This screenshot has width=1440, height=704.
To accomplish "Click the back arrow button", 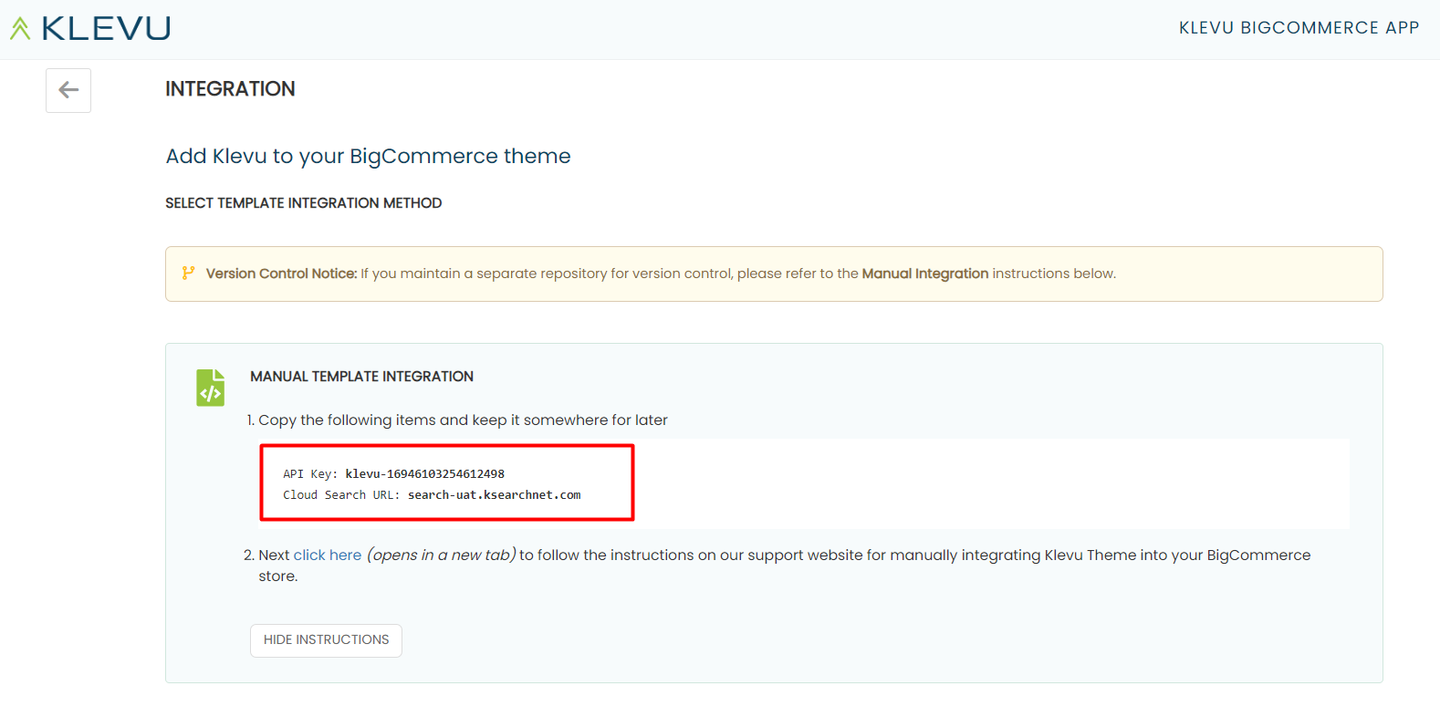I will click(x=68, y=90).
